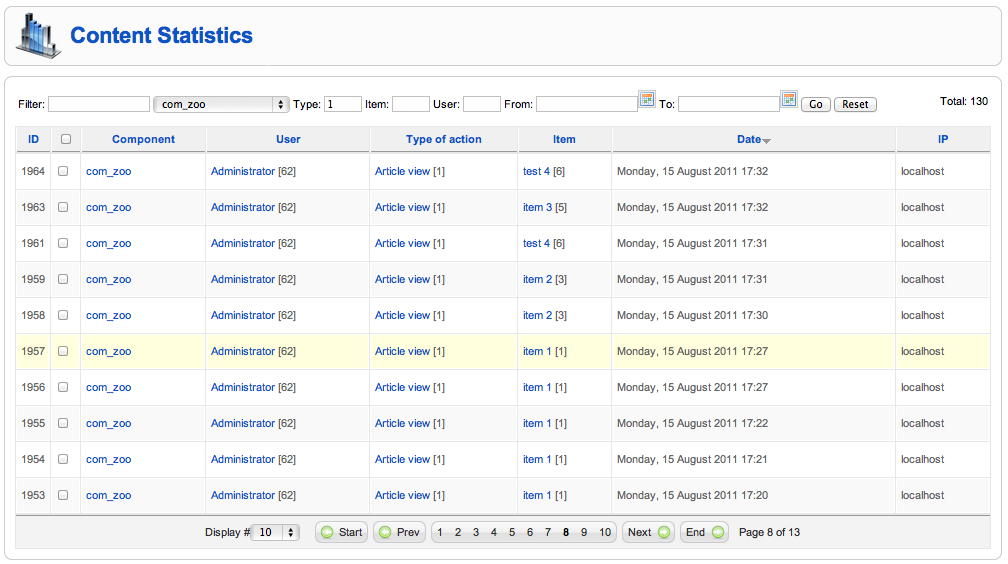Image resolution: width=1008 pixels, height=564 pixels.
Task: Sort by the Date column arrow
Action: click(x=766, y=140)
